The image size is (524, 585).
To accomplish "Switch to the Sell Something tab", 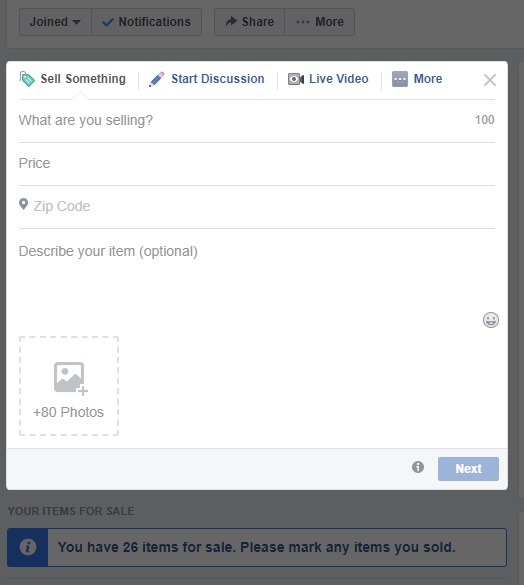I will 72,79.
